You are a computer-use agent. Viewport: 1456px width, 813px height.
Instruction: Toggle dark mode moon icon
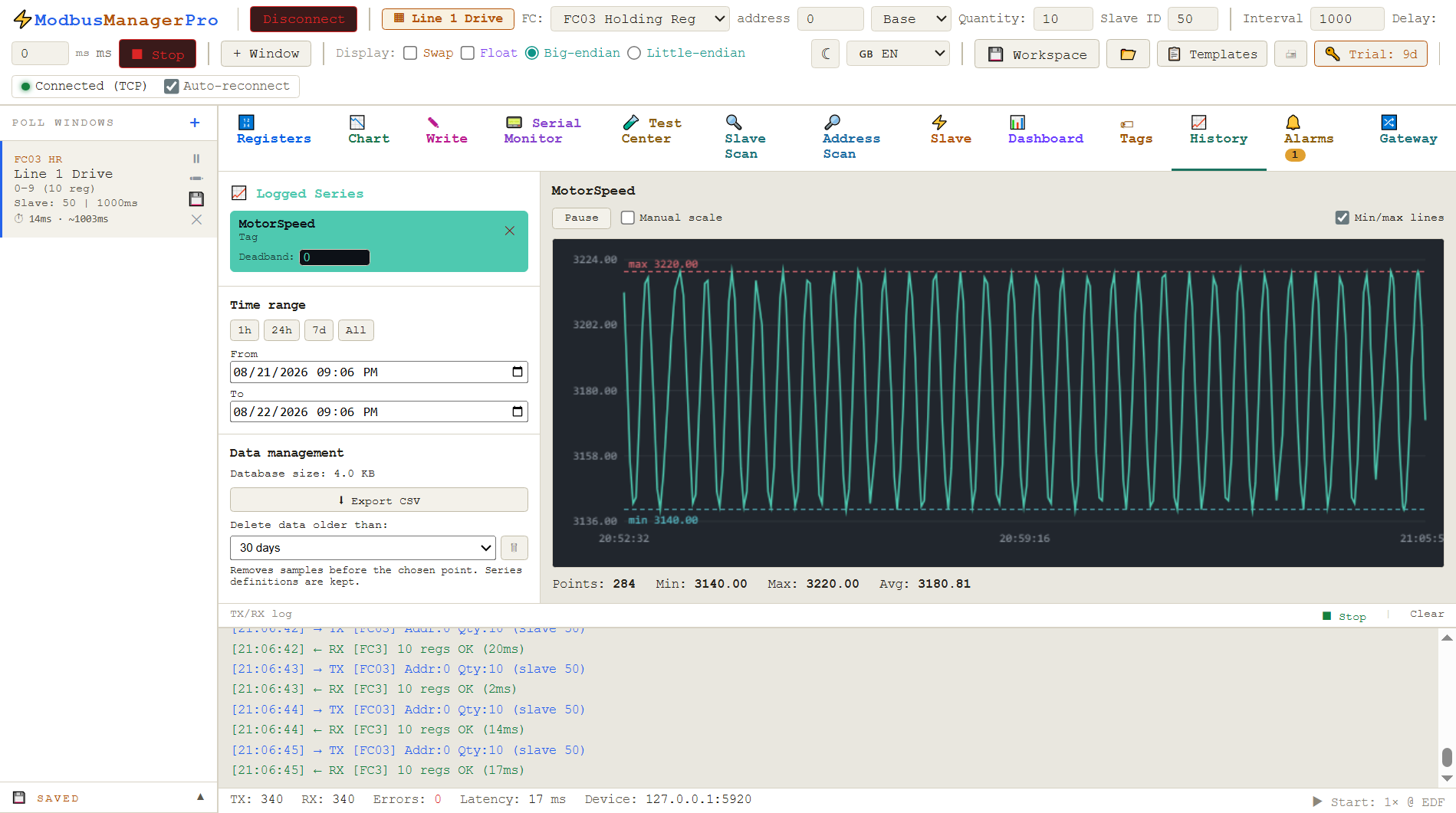coord(826,54)
